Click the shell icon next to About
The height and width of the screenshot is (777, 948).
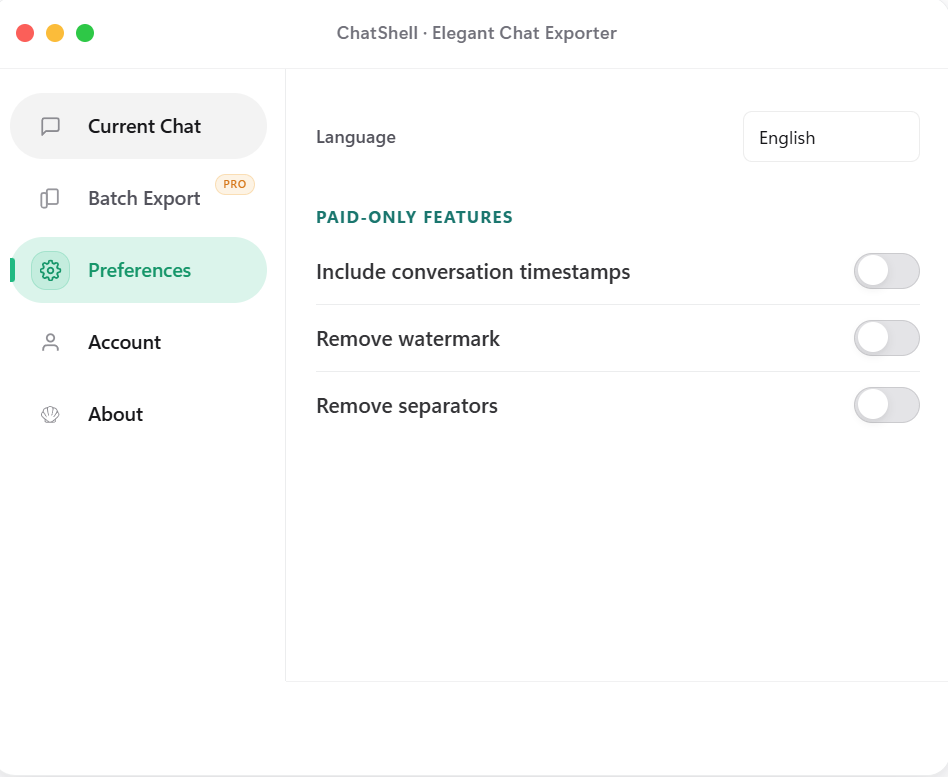pyautogui.click(x=50, y=414)
